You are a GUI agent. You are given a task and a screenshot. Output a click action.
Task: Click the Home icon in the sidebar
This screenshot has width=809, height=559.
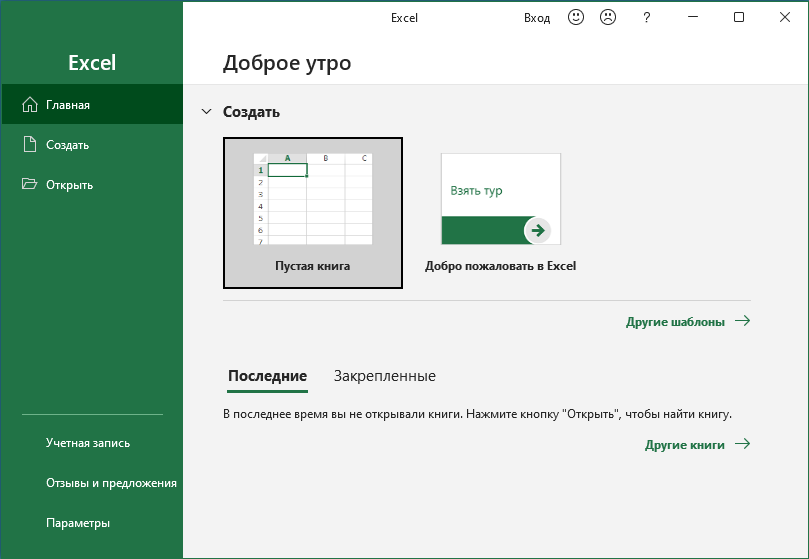pyautogui.click(x=29, y=105)
